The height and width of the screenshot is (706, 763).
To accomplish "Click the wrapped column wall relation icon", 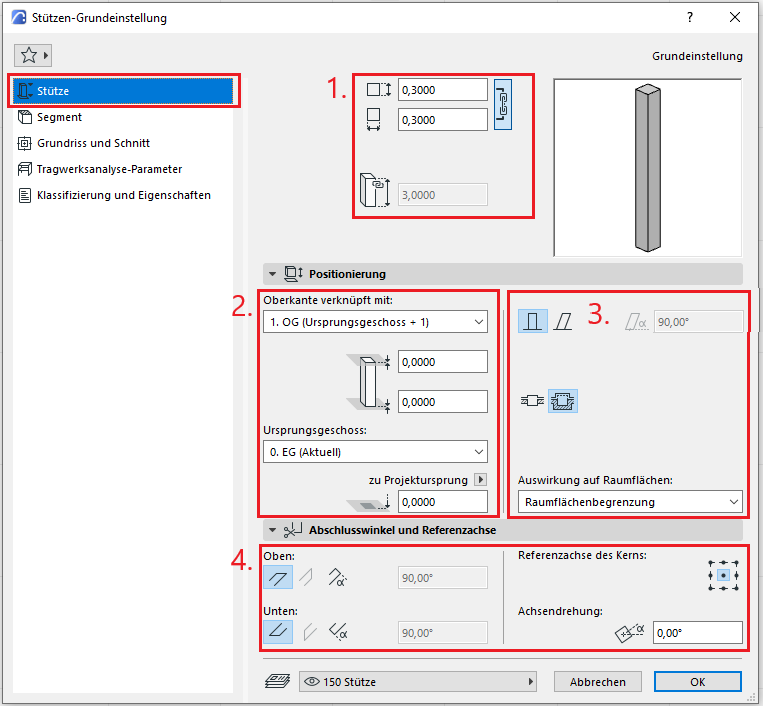I will (563, 402).
